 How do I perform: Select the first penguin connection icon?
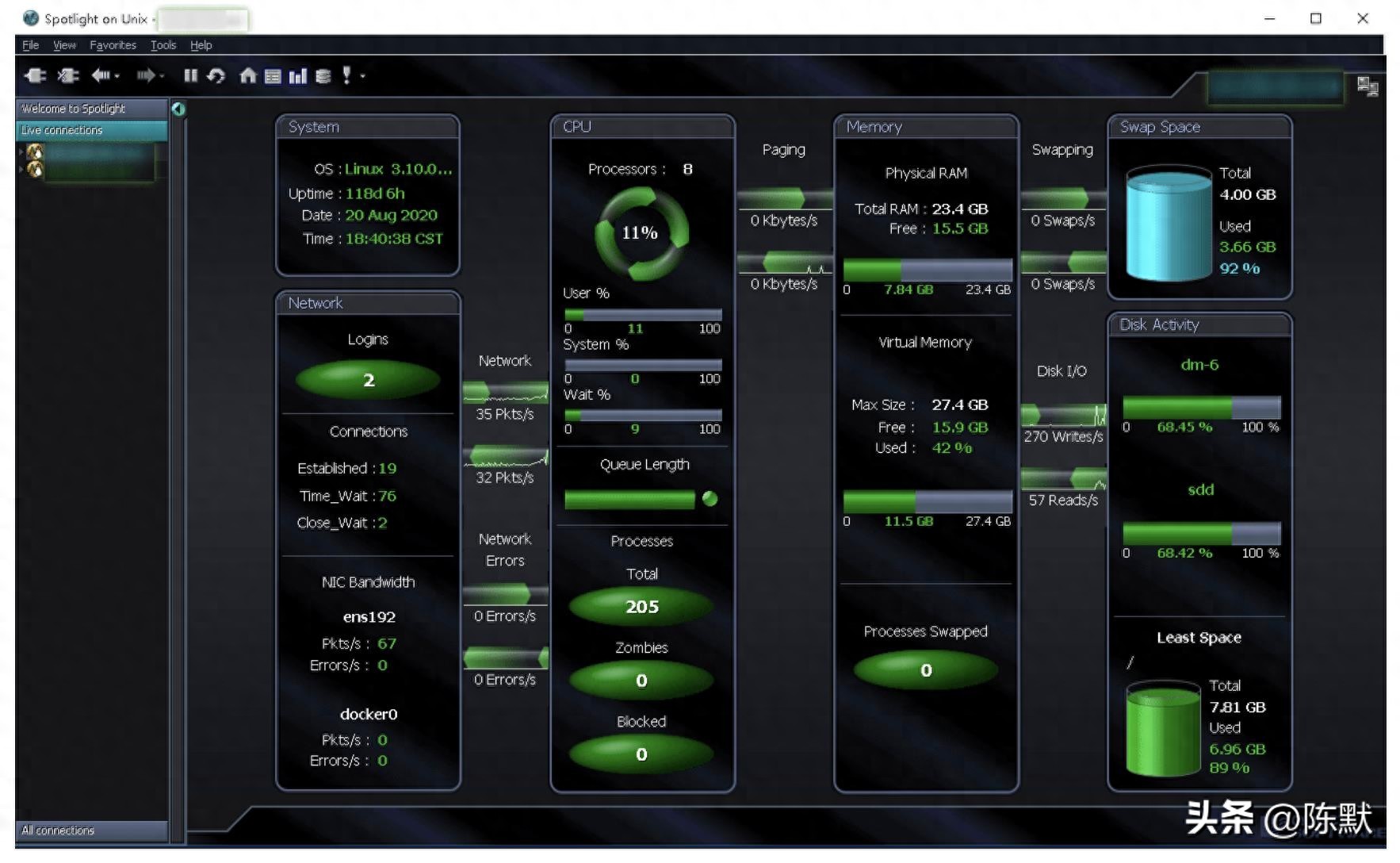click(34, 152)
